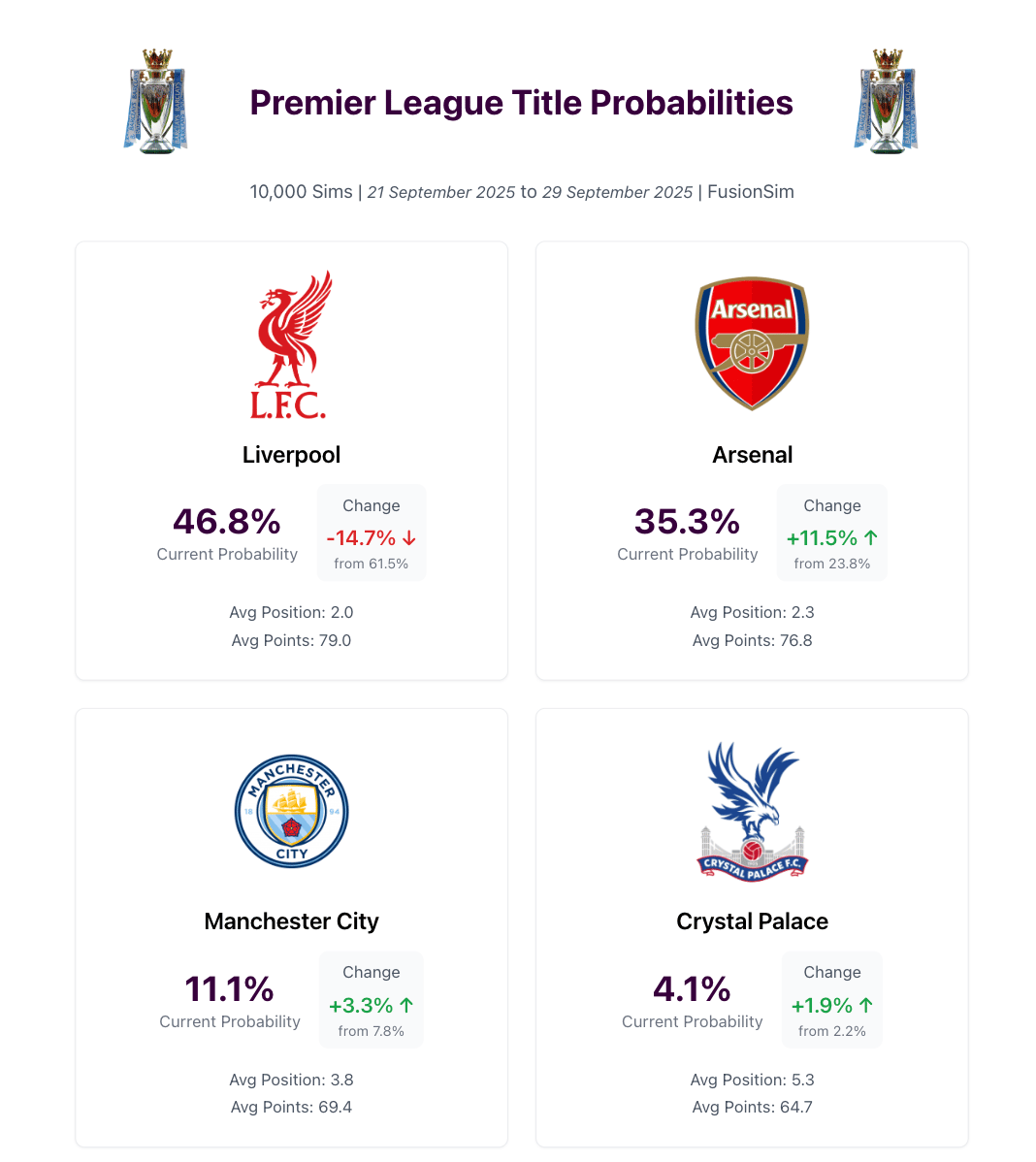Screen dimensions: 1036x1162
Task: Select the Crystal Palace team name
Action: tap(752, 921)
